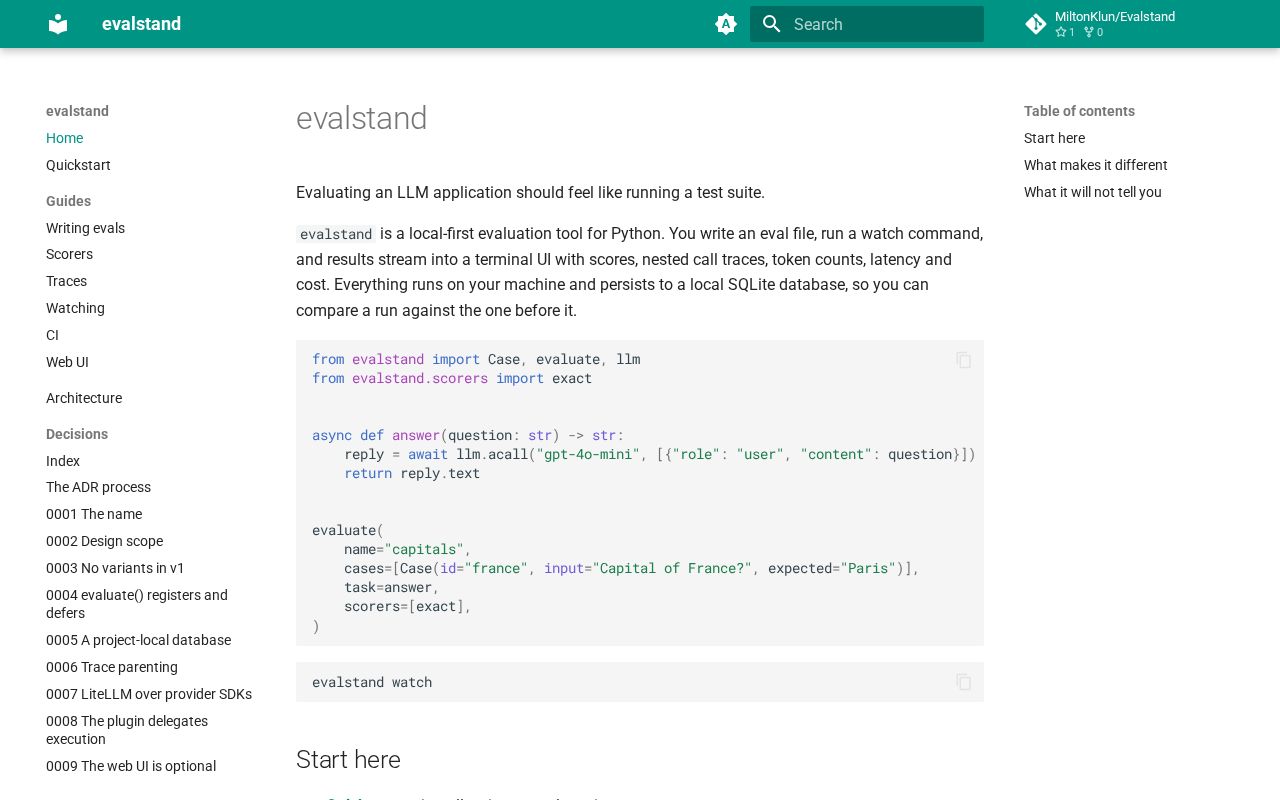Toggle the light/dark theme icon

pos(726,24)
